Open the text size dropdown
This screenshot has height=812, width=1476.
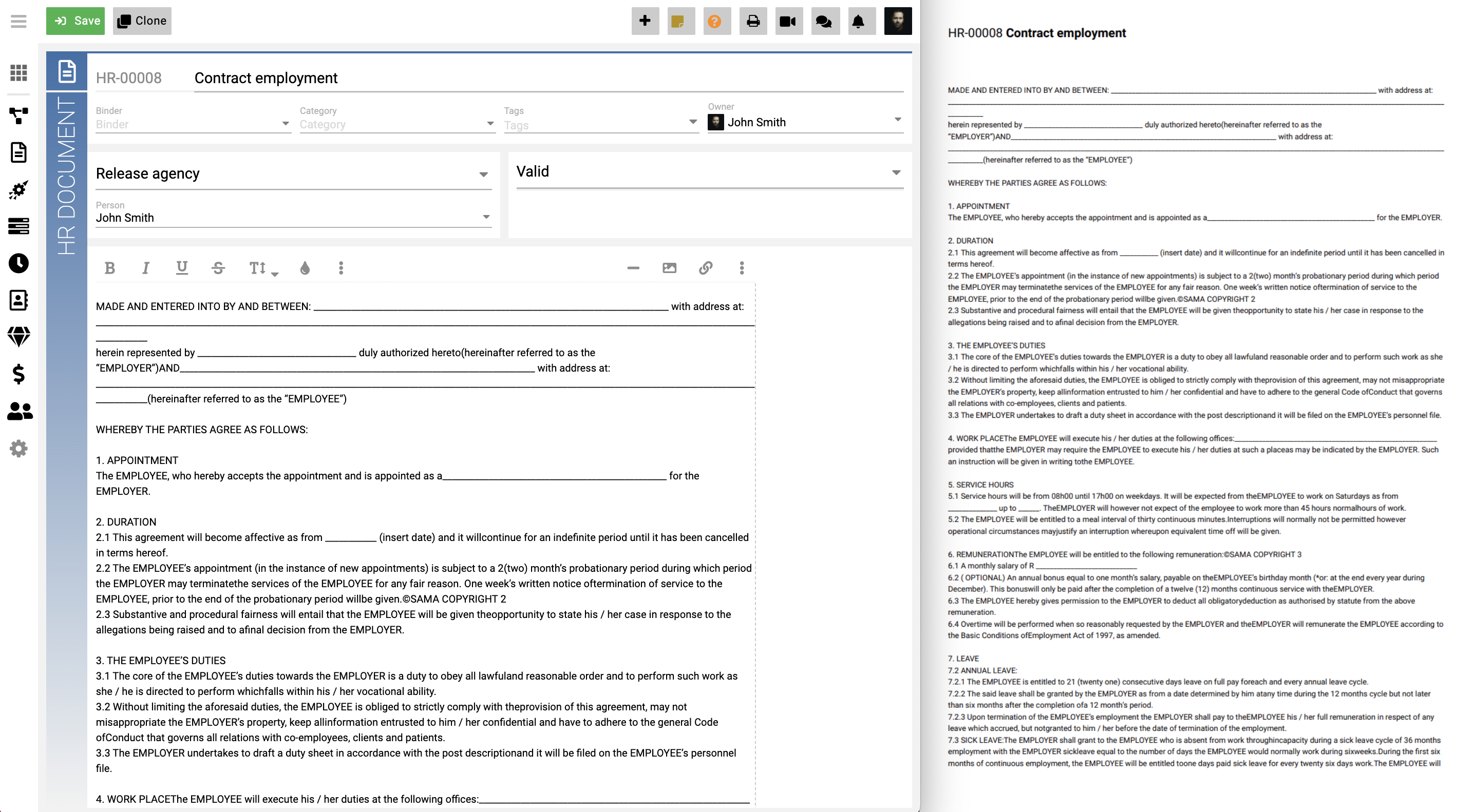click(x=263, y=268)
